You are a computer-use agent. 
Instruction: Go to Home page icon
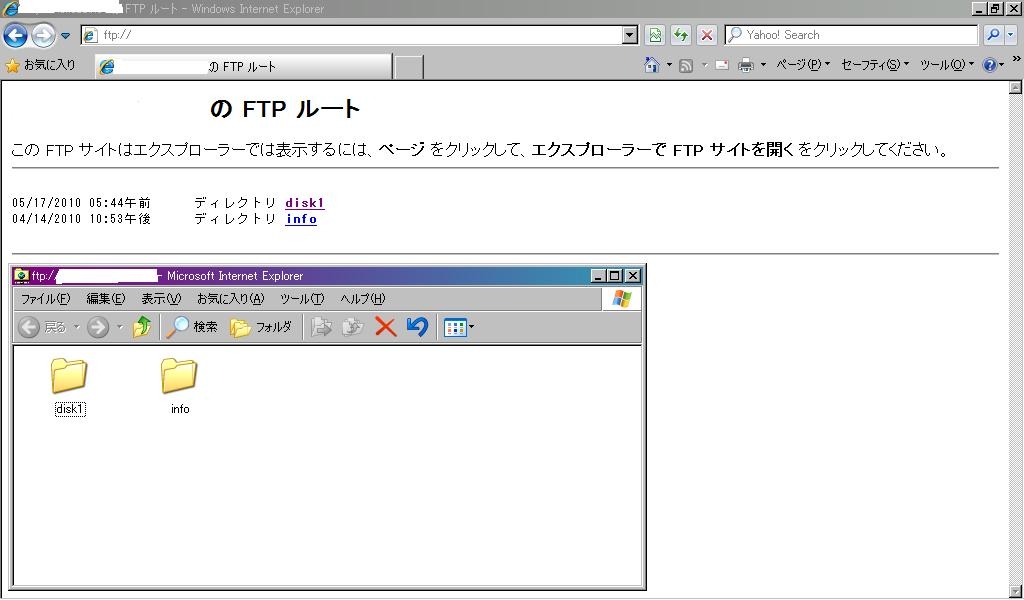coord(652,65)
